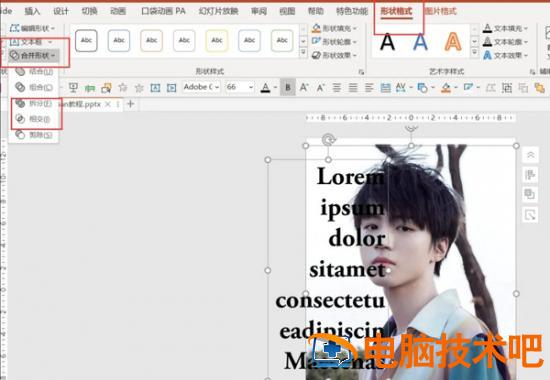Screen dimensions: 550x380
Task: Choose 结合 (Union) in merge shapes menu
Action: pyautogui.click(x=34, y=72)
